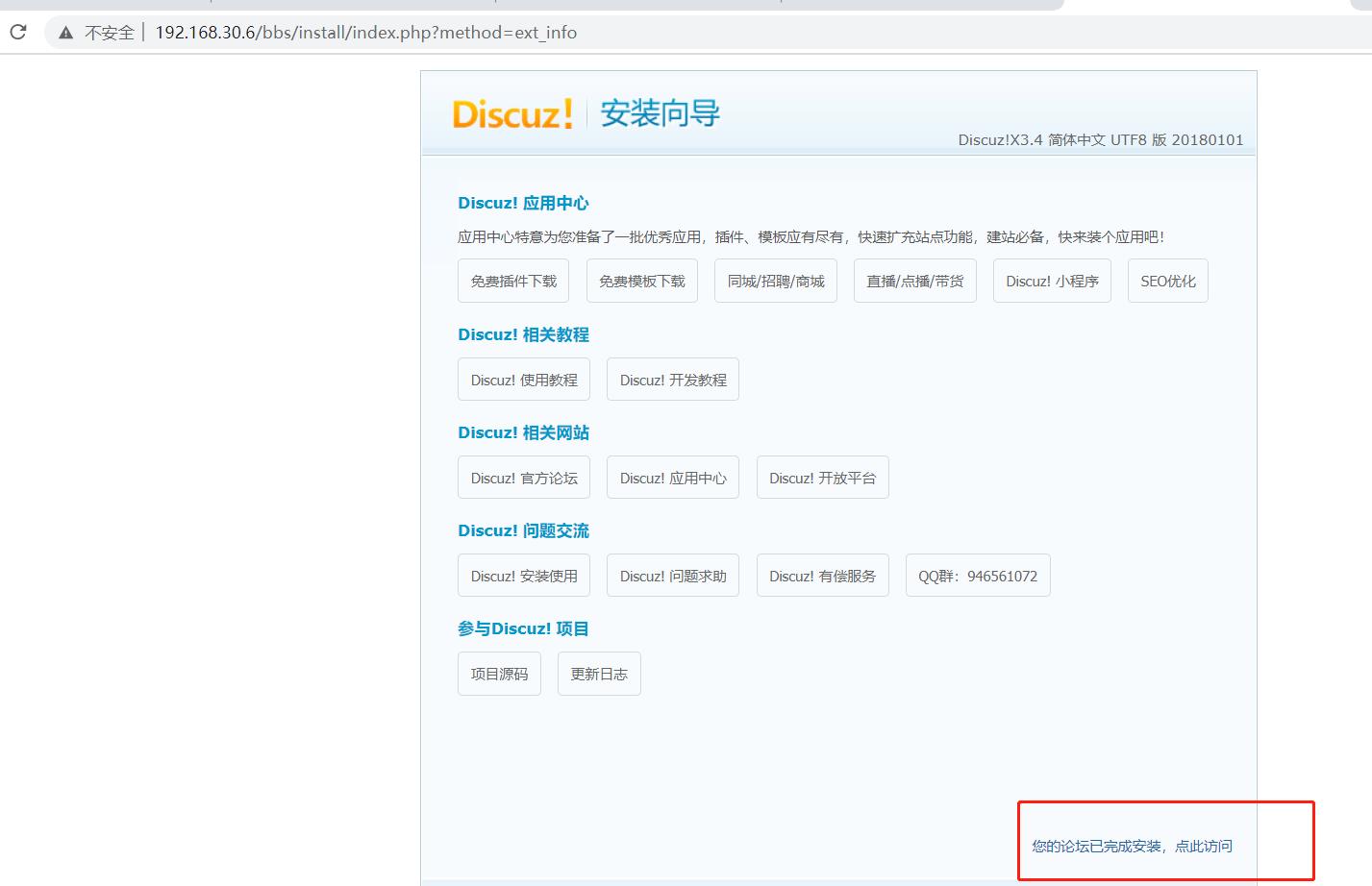The image size is (1372, 886).
Task: Visit Discuz! 开放平台
Action: tap(823, 478)
